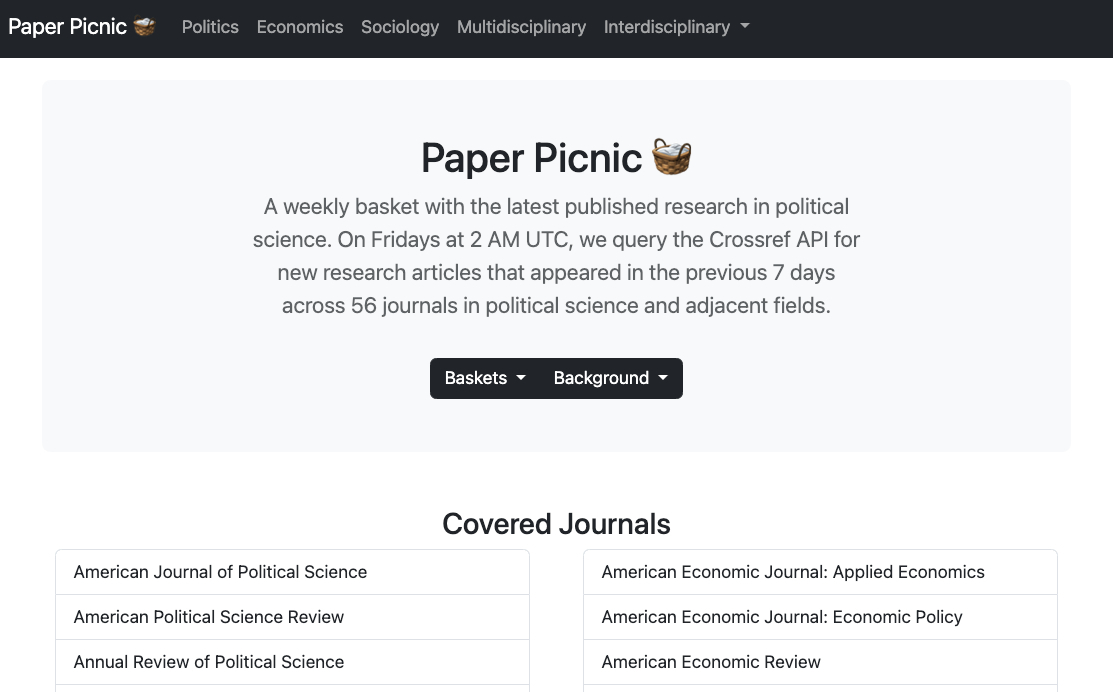Screen dimensions: 1113x692
Task: Click the large basket emoji in heading
Action: click(x=671, y=158)
